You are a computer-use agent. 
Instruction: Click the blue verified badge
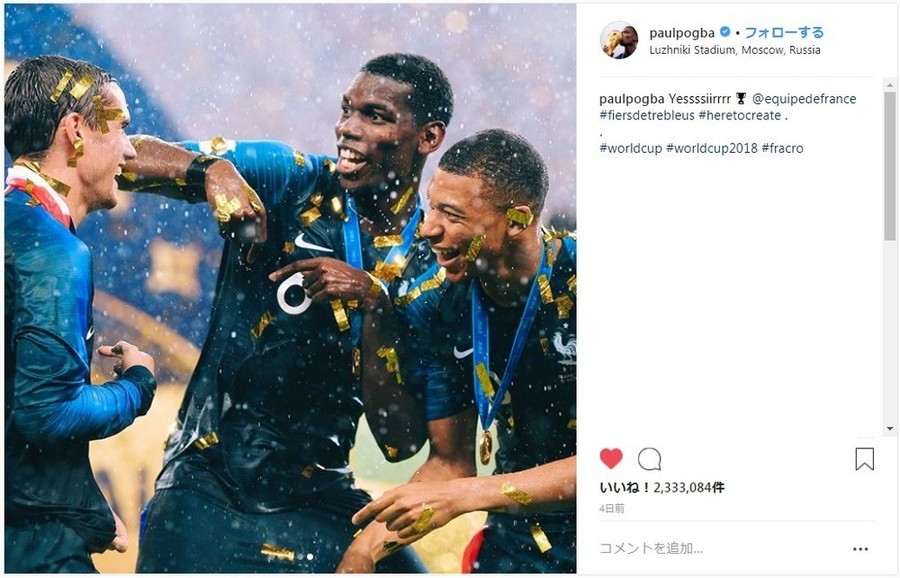[725, 32]
